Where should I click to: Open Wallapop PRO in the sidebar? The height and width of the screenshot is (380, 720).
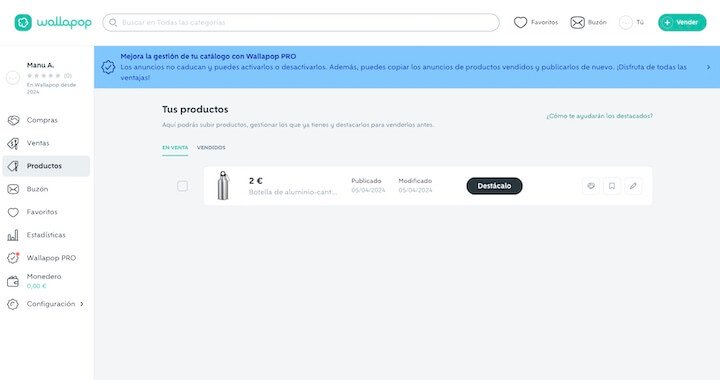coord(51,258)
